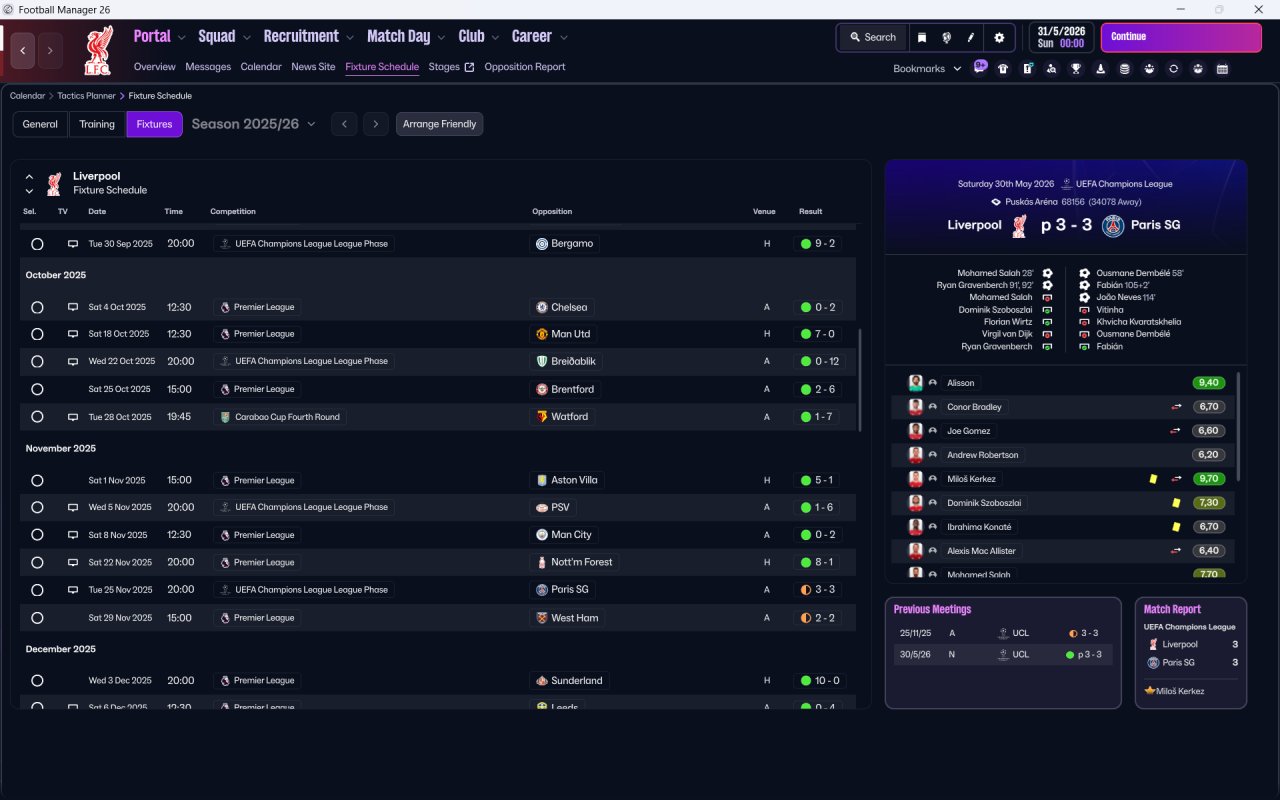Click the Arrange Friendly button
Screen dimensions: 1280x800
(x=440, y=124)
